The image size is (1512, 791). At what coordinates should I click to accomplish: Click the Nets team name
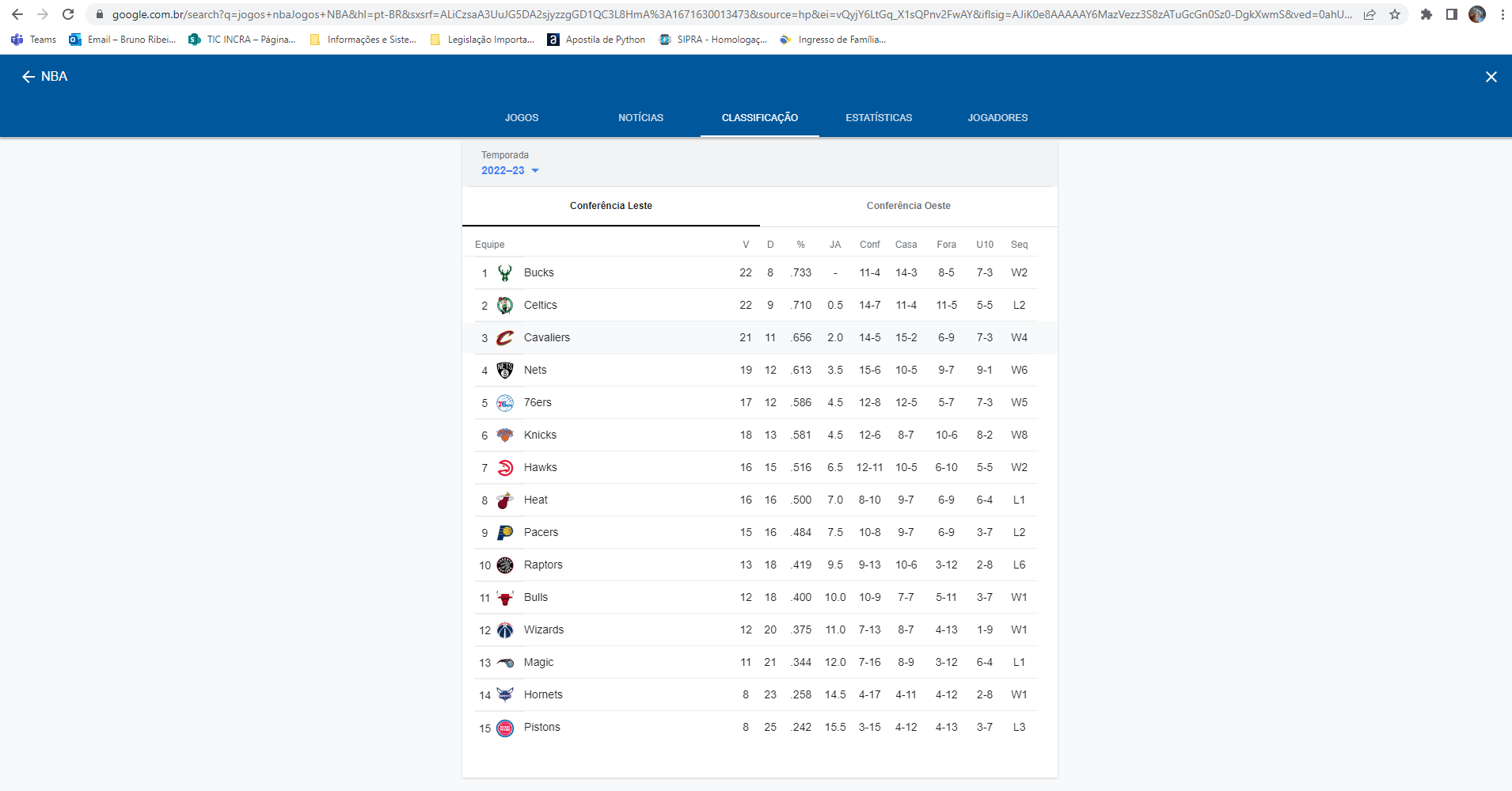(535, 371)
